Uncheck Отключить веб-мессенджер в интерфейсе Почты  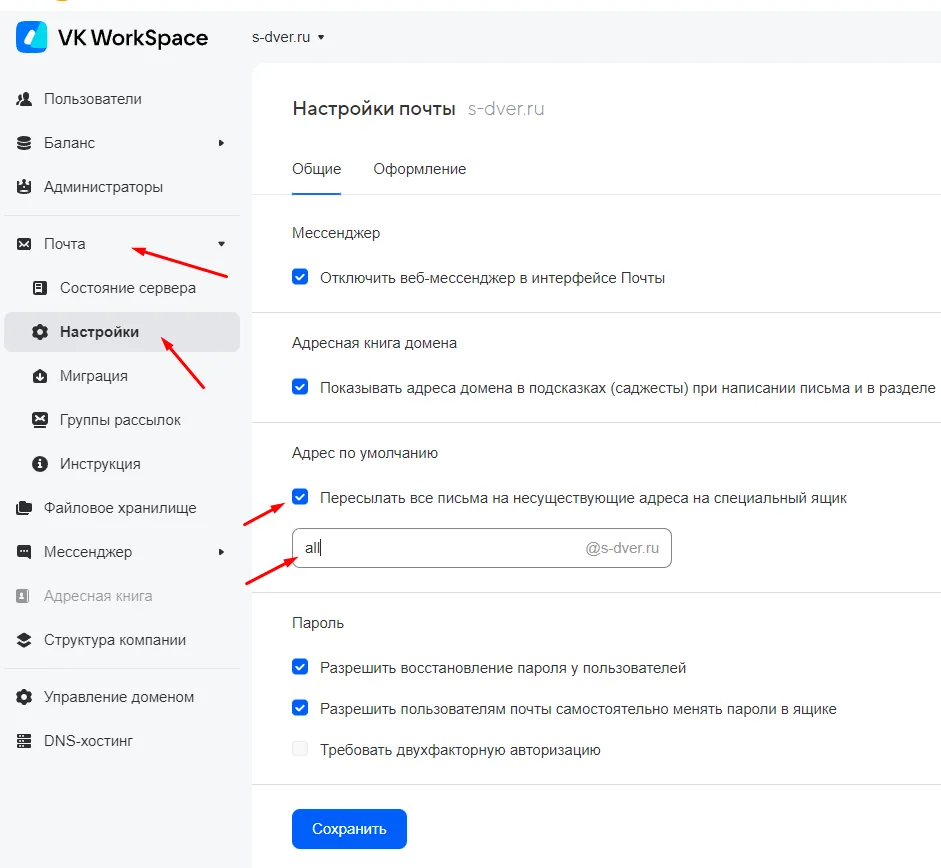tap(300, 277)
